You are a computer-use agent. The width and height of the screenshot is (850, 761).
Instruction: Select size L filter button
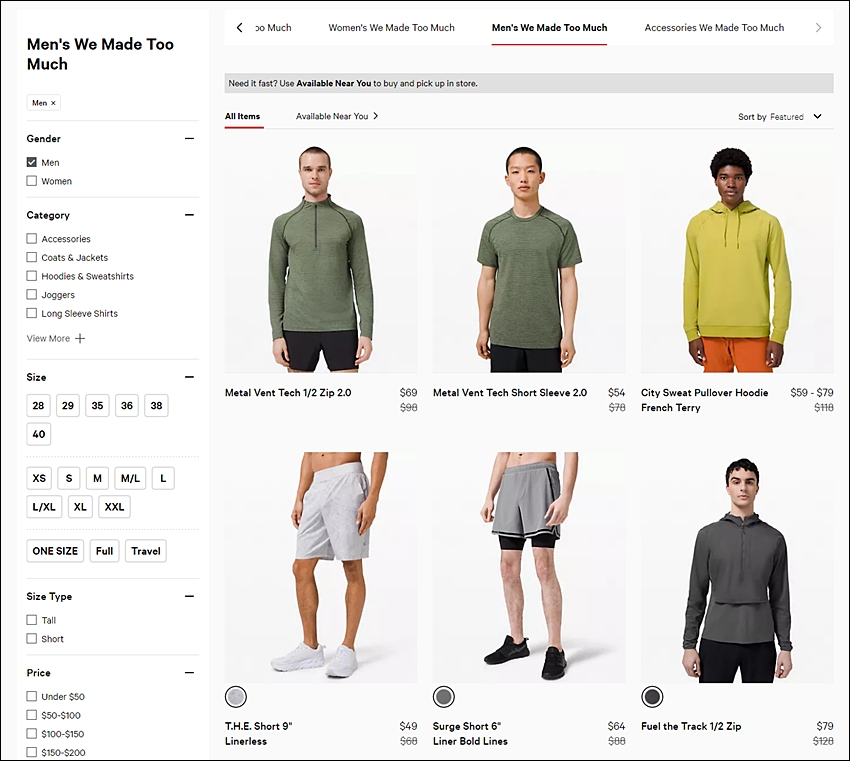pos(163,478)
